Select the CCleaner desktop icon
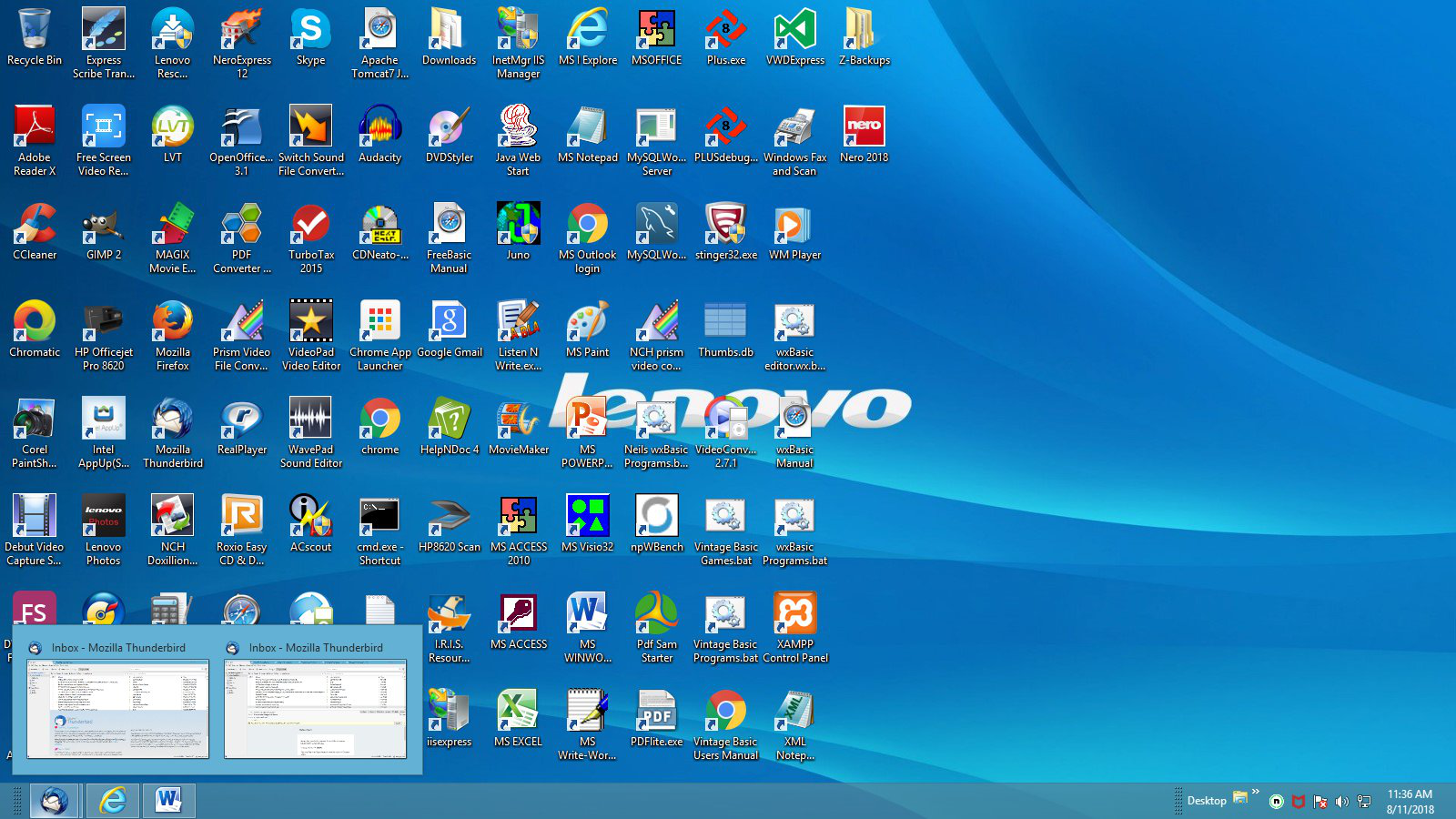Viewport: 1456px width, 819px height. point(35,233)
